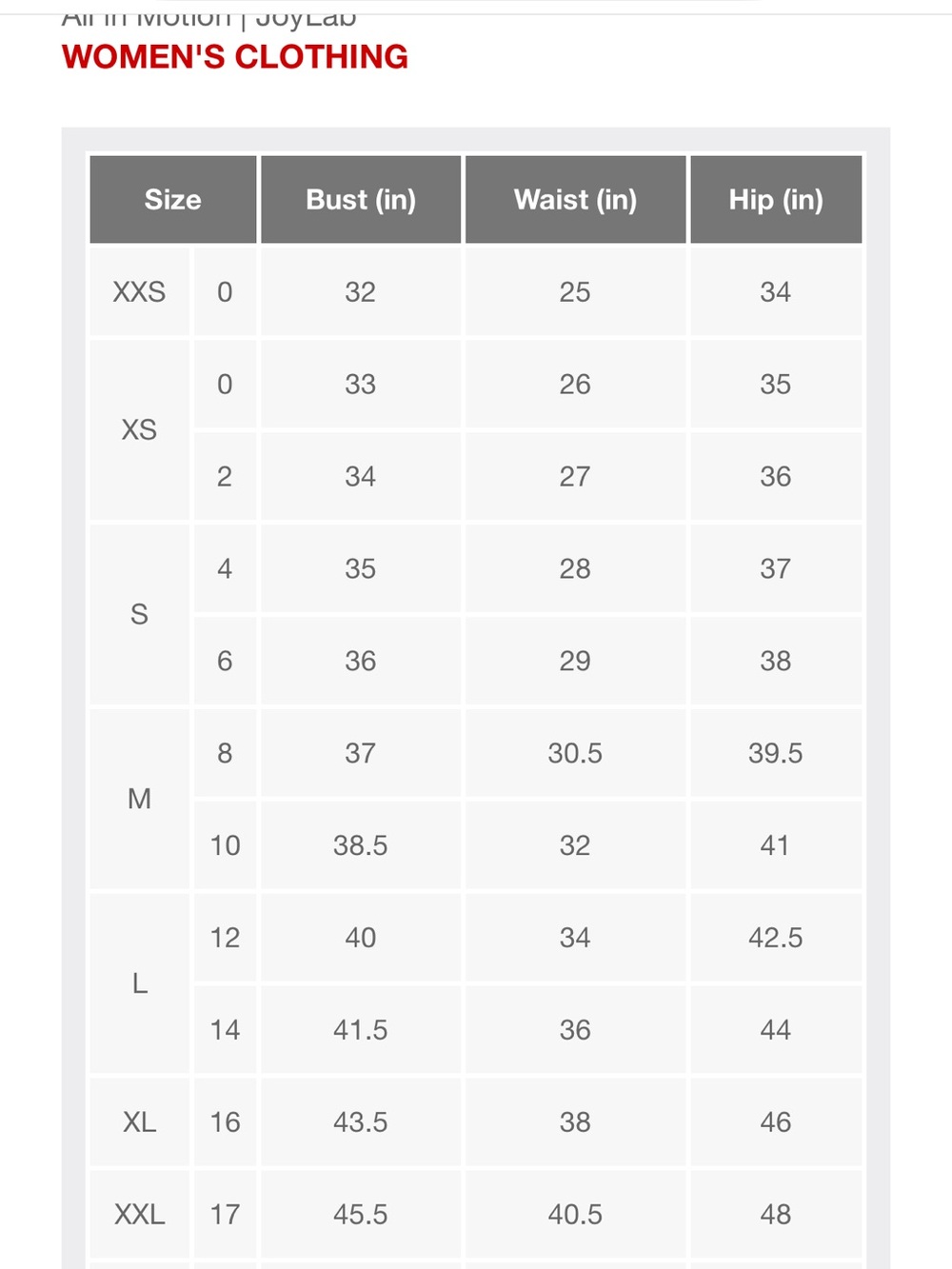Click the XS size label cell
952x1269 pixels.
coord(139,430)
